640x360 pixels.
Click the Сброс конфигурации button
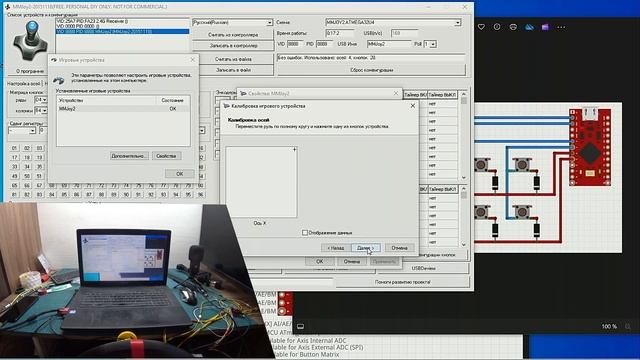tap(371, 70)
